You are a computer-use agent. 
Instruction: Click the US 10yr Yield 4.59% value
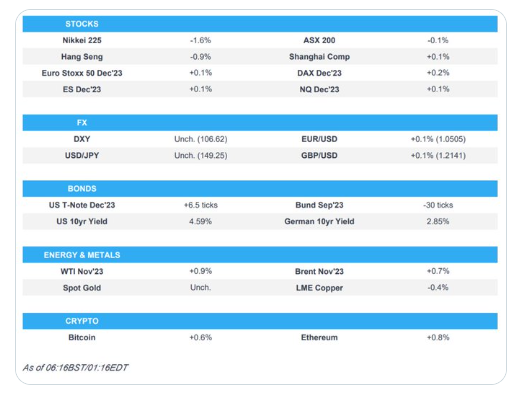(200, 221)
